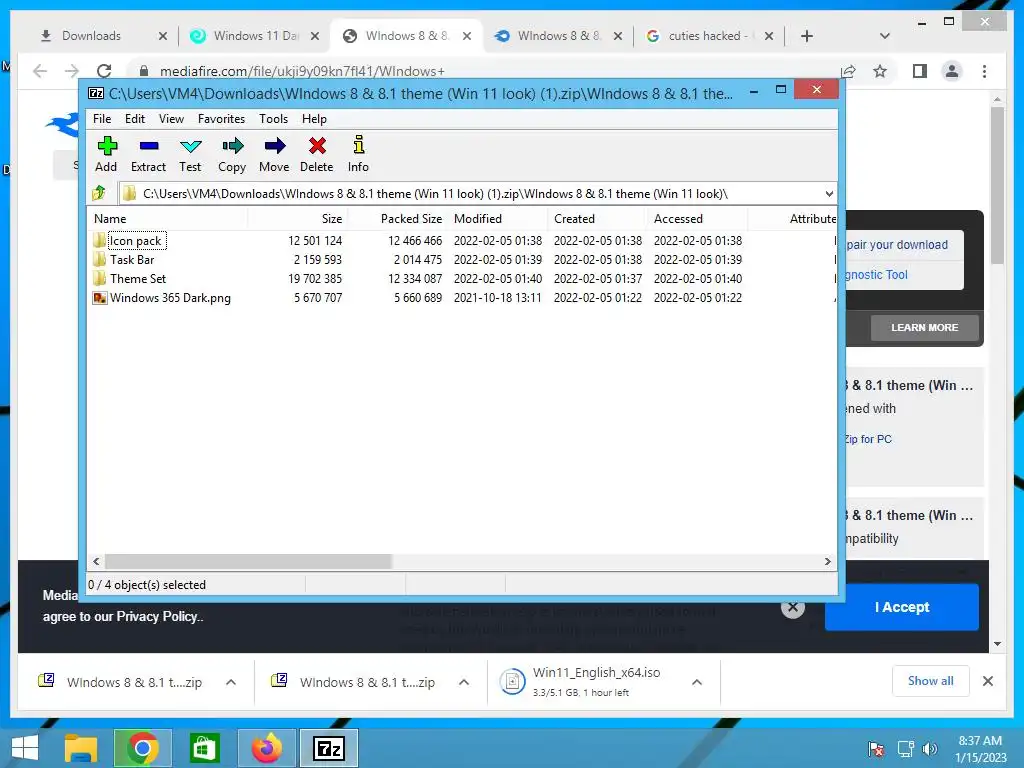
Task: Open the Help menu
Action: 314,119
